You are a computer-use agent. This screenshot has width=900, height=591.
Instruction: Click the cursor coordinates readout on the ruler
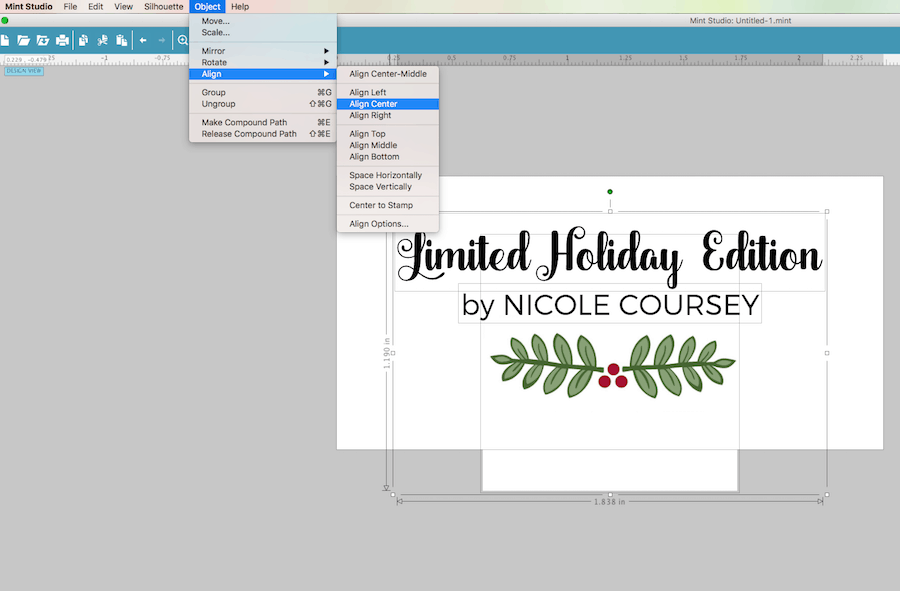point(26,59)
